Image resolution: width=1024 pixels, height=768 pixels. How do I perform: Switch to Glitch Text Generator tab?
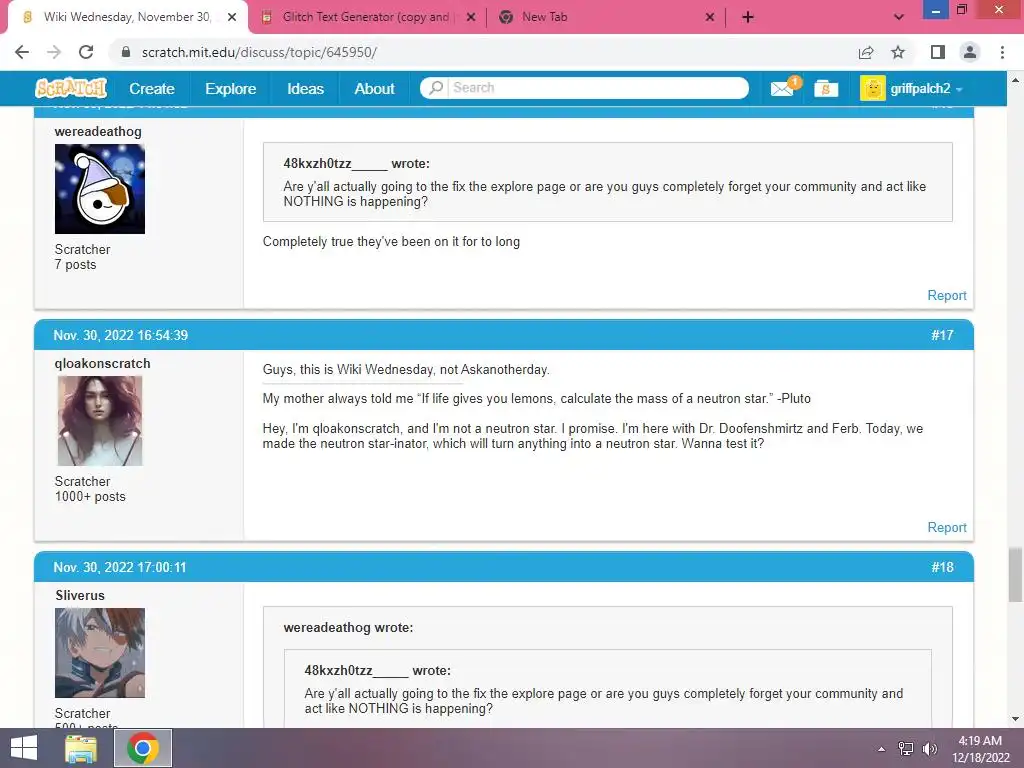(366, 17)
